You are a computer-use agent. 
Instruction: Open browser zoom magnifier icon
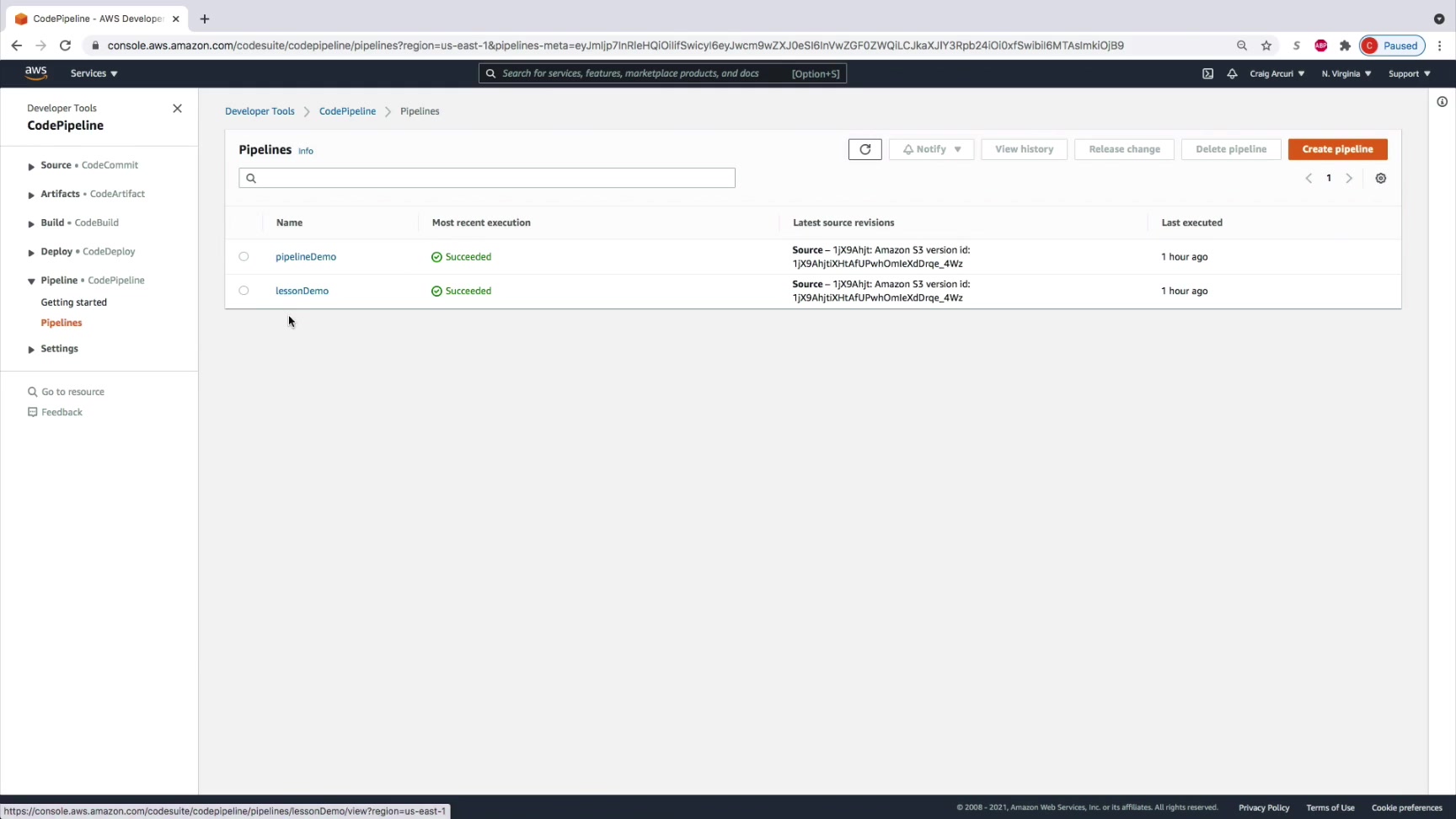click(x=1242, y=45)
